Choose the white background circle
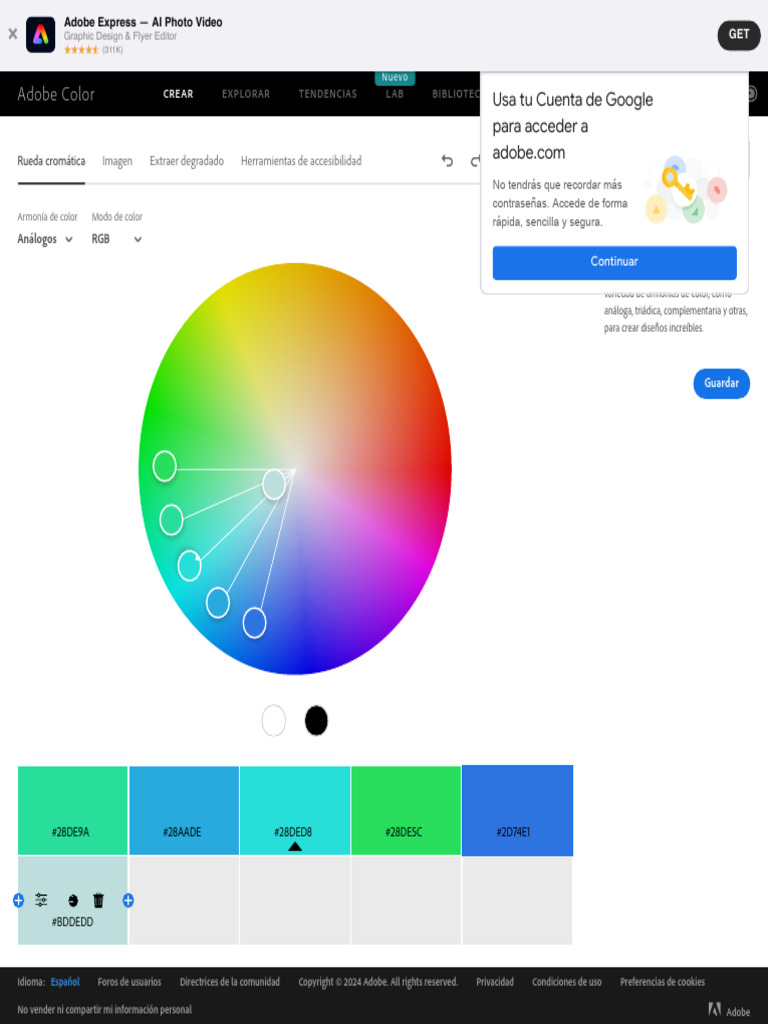Viewport: 768px width, 1024px height. coord(274,721)
